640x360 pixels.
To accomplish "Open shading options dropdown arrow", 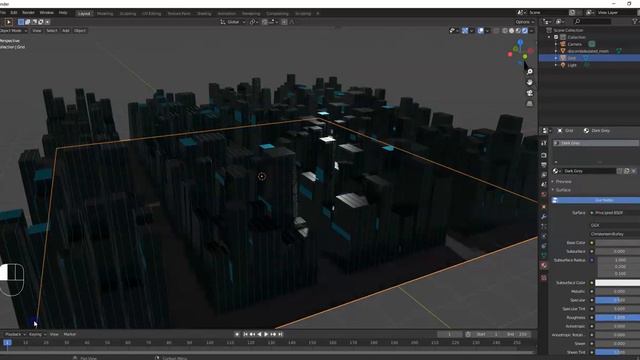I will pyautogui.click(x=531, y=31).
